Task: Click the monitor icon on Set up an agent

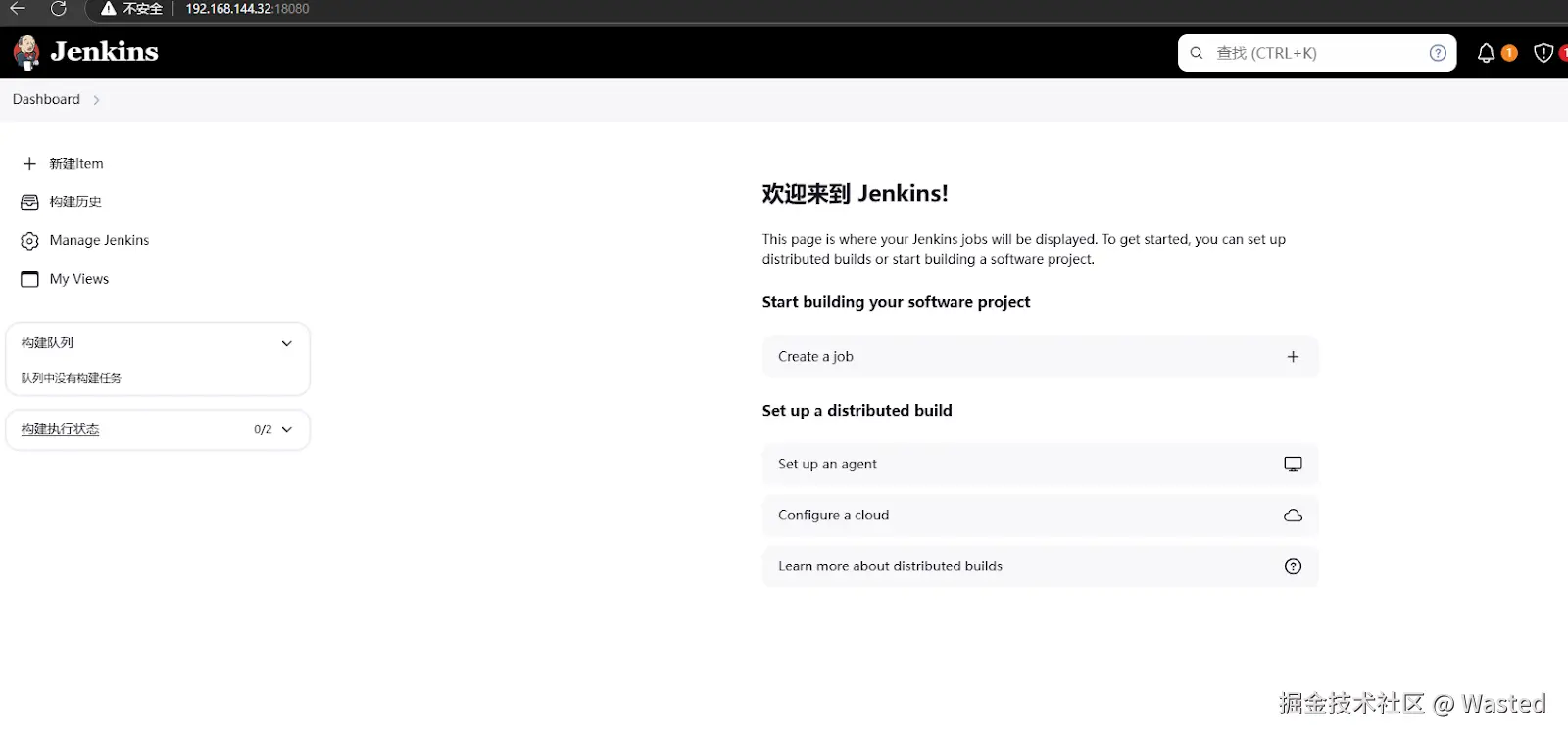Action: click(x=1293, y=465)
